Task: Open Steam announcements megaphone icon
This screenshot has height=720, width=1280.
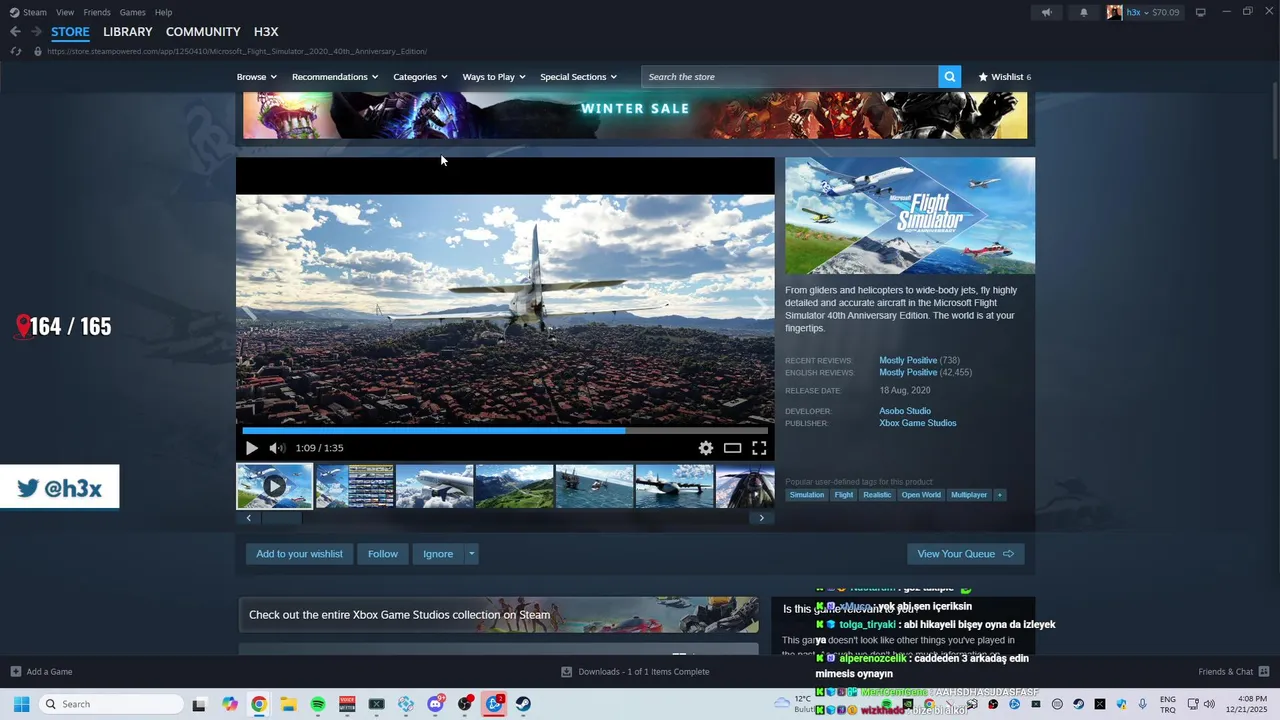Action: click(1047, 12)
